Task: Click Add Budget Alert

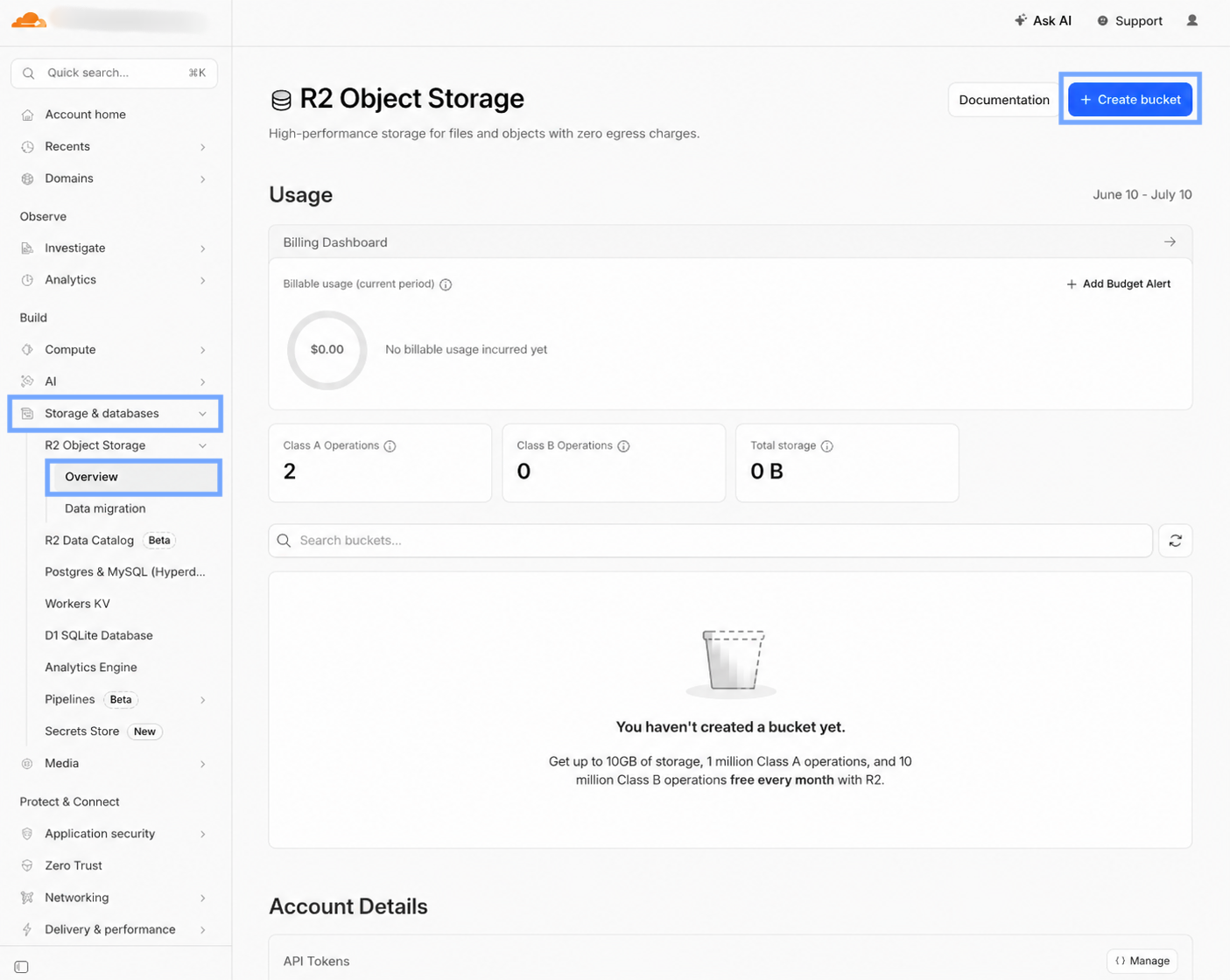Action: 1118,283
